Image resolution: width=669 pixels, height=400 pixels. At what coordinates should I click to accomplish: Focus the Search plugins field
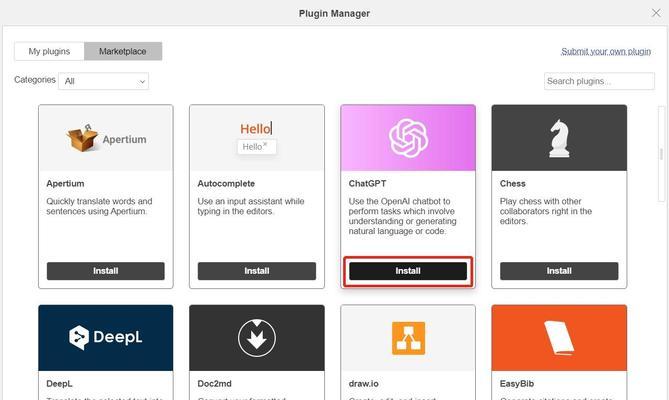click(599, 81)
